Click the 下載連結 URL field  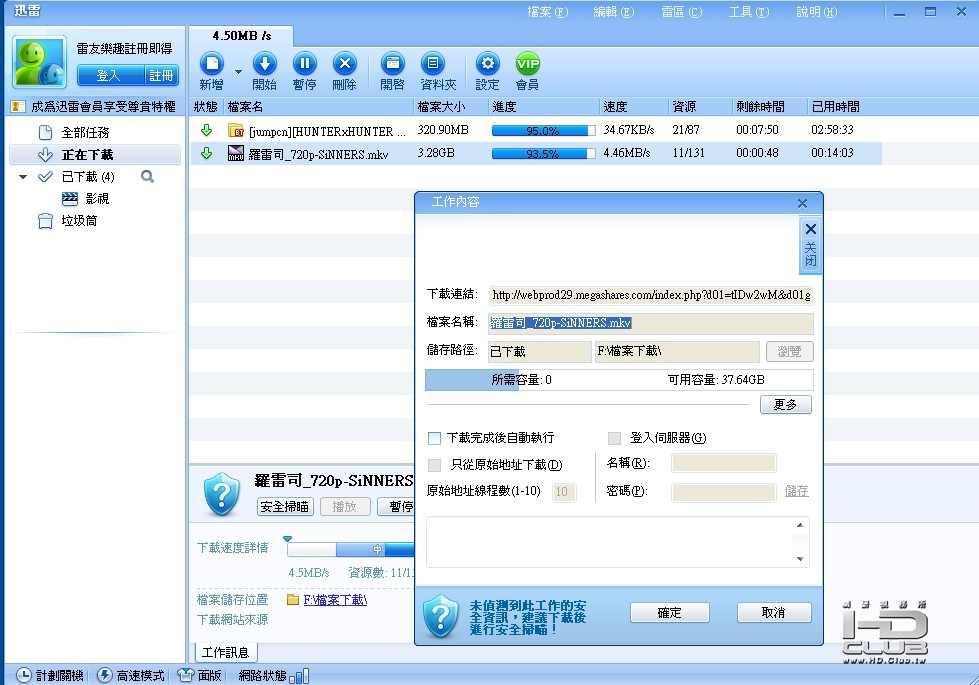651,295
